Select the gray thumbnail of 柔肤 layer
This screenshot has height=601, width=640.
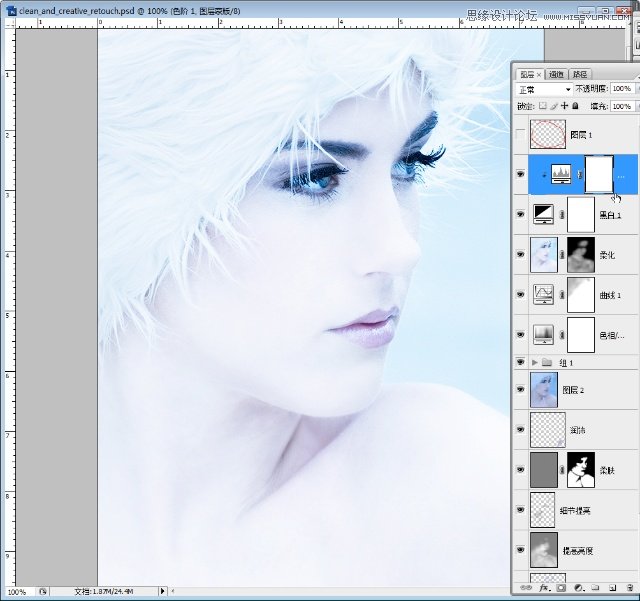(x=544, y=470)
